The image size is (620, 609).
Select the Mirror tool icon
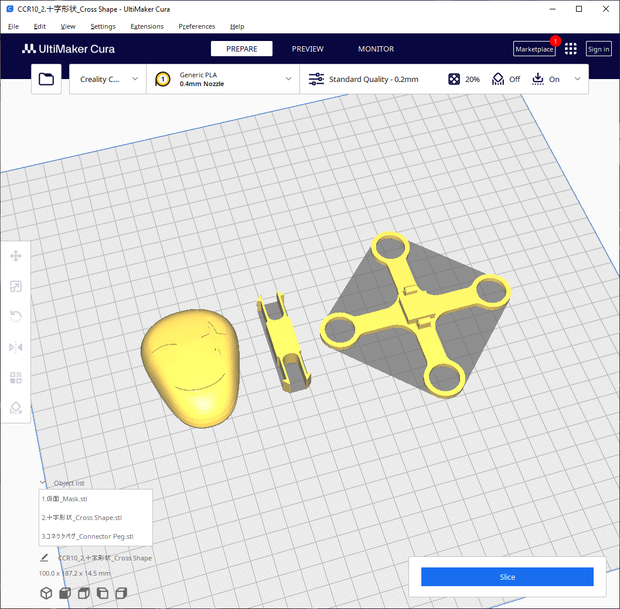pos(15,347)
